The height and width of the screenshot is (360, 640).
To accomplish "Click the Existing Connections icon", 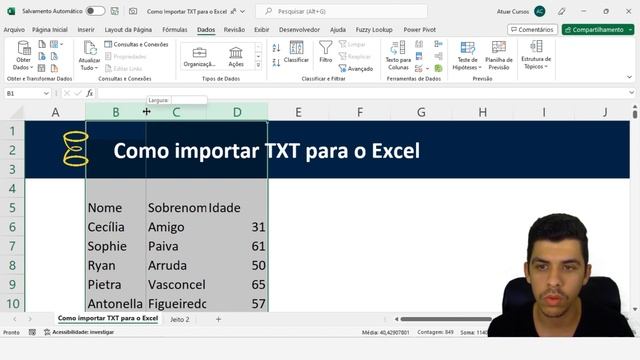I will click(x=54, y=68).
